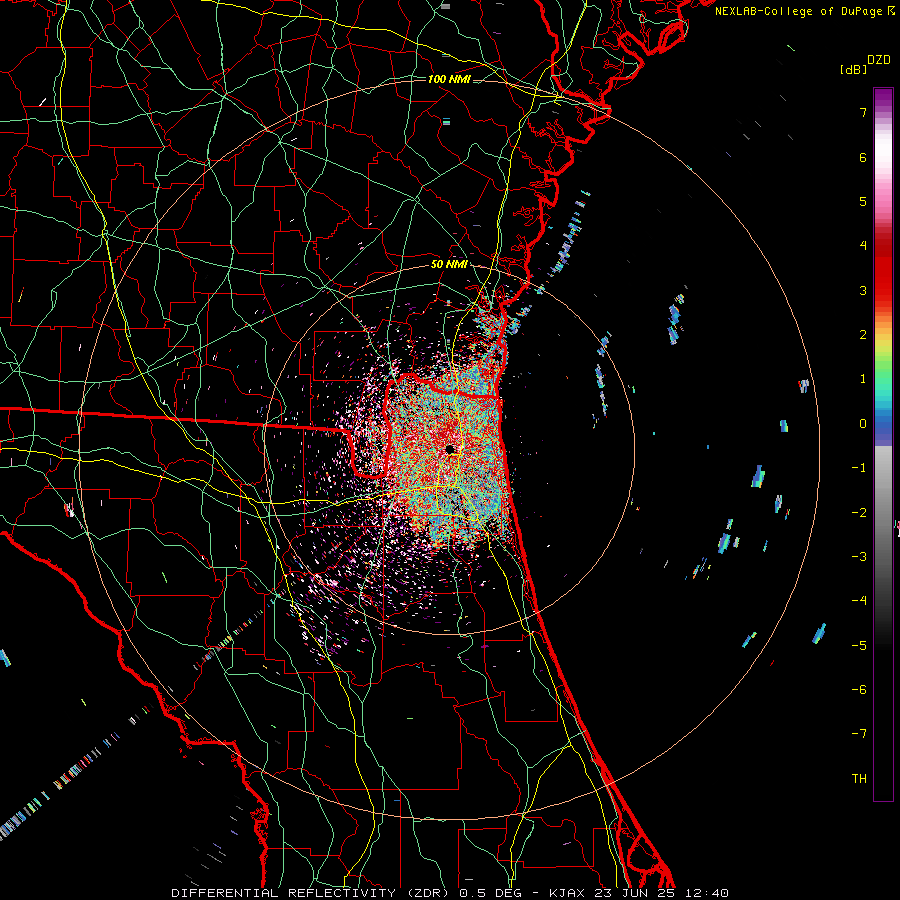Screen dimensions: 900x900
Task: Click the -7 value on the color scale
Action: (859, 734)
